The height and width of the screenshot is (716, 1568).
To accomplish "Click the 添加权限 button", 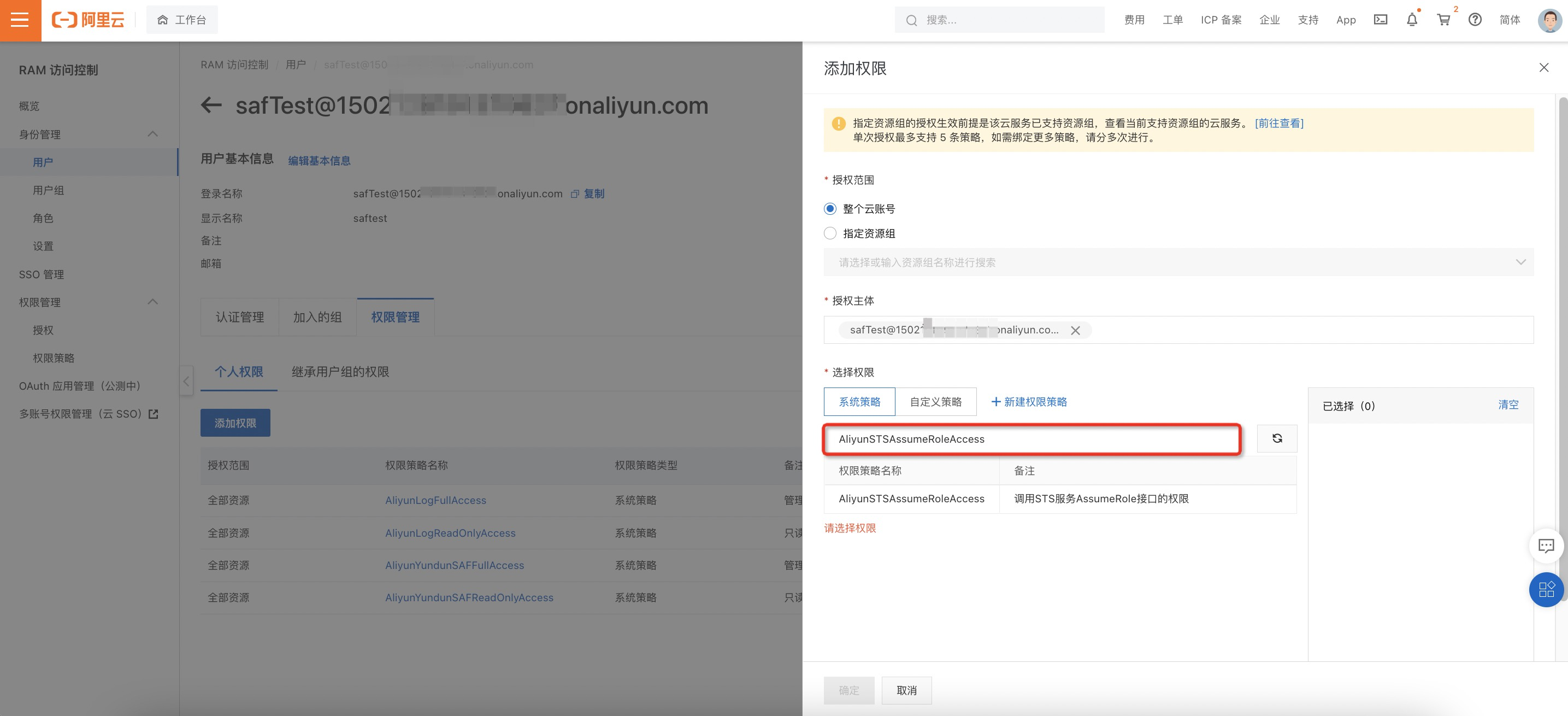I will (x=235, y=422).
